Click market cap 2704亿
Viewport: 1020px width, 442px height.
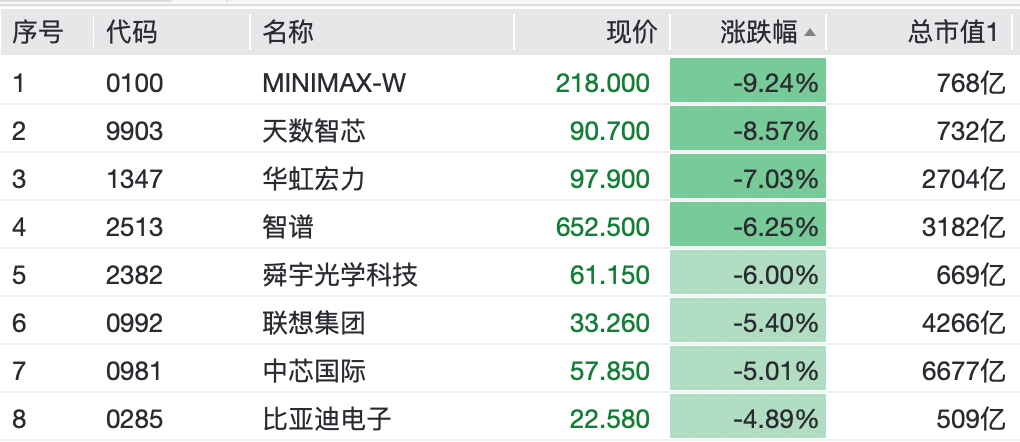(963, 179)
